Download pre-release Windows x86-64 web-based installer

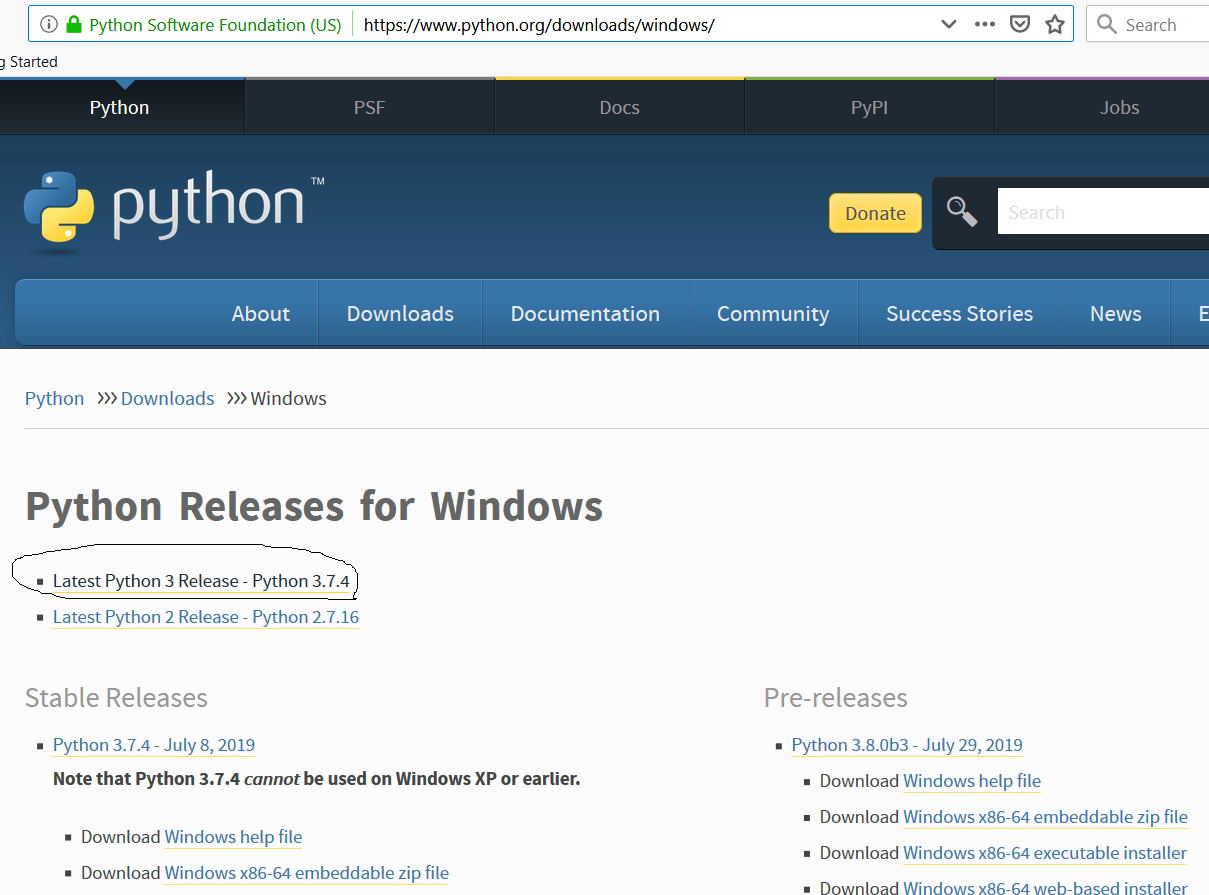click(1046, 886)
